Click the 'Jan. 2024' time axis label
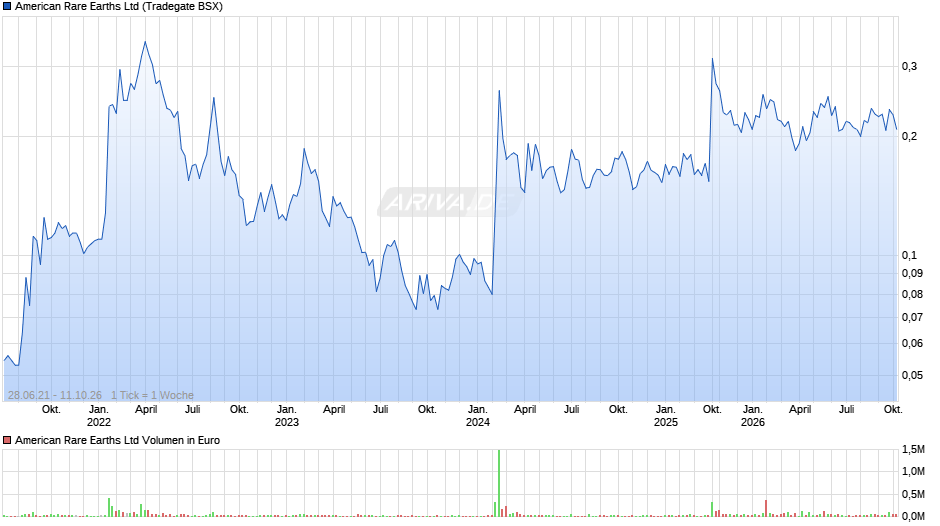 tap(478, 416)
